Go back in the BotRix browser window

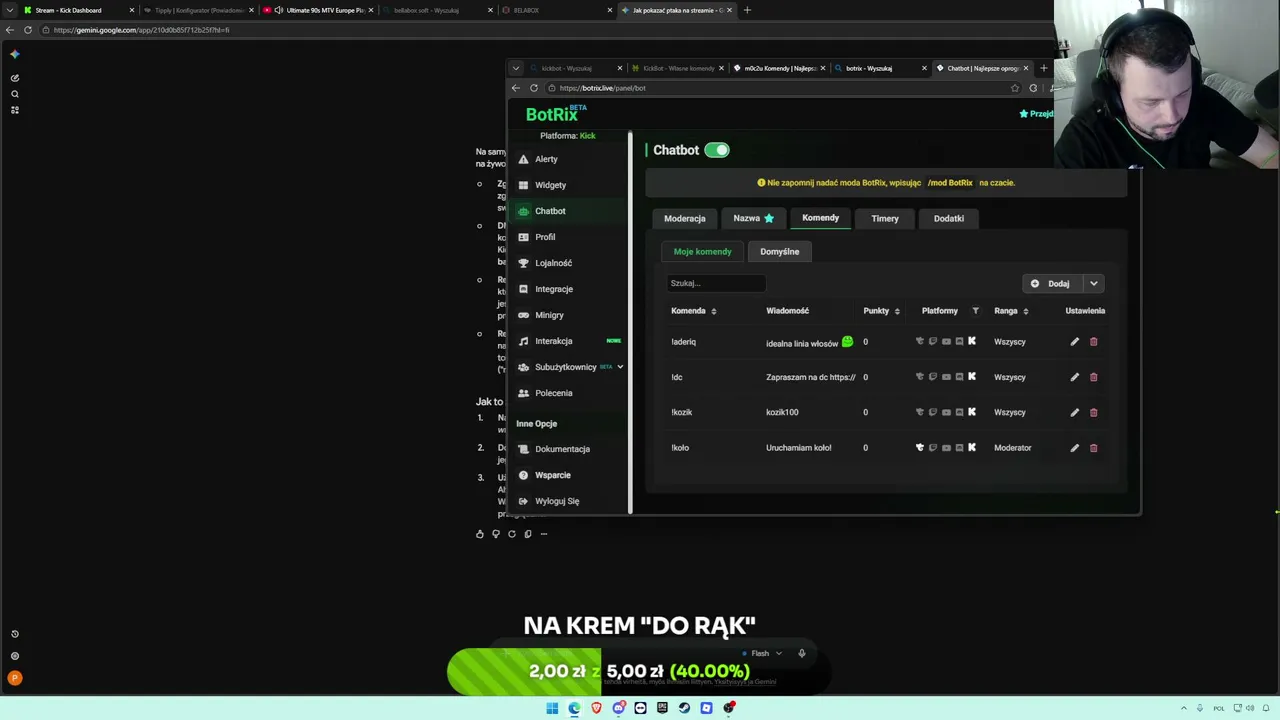click(x=516, y=88)
